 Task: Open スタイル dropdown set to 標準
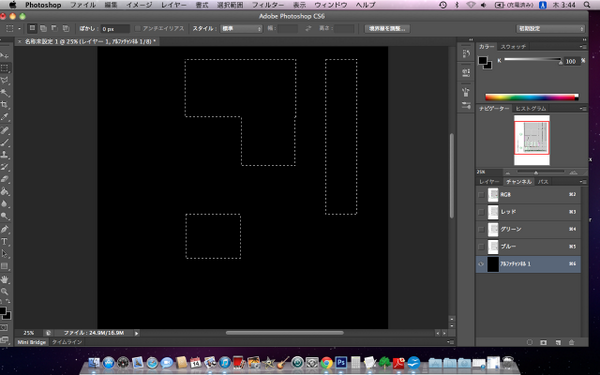coord(241,29)
